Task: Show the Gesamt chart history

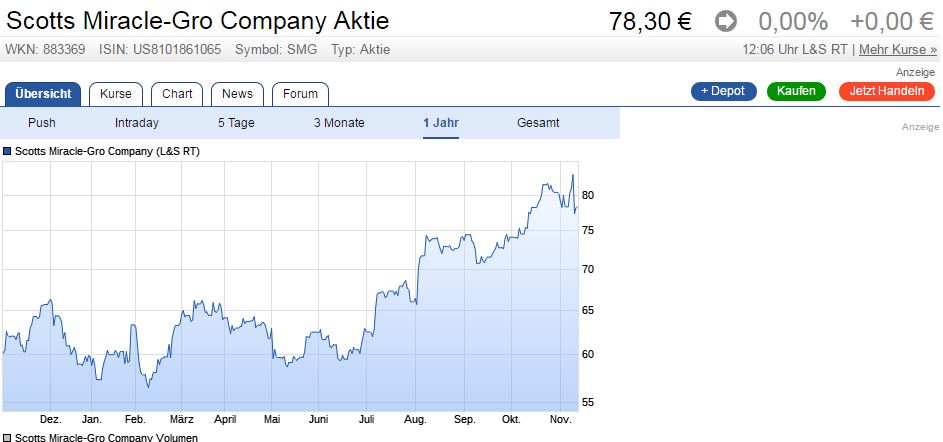Action: coord(538,123)
